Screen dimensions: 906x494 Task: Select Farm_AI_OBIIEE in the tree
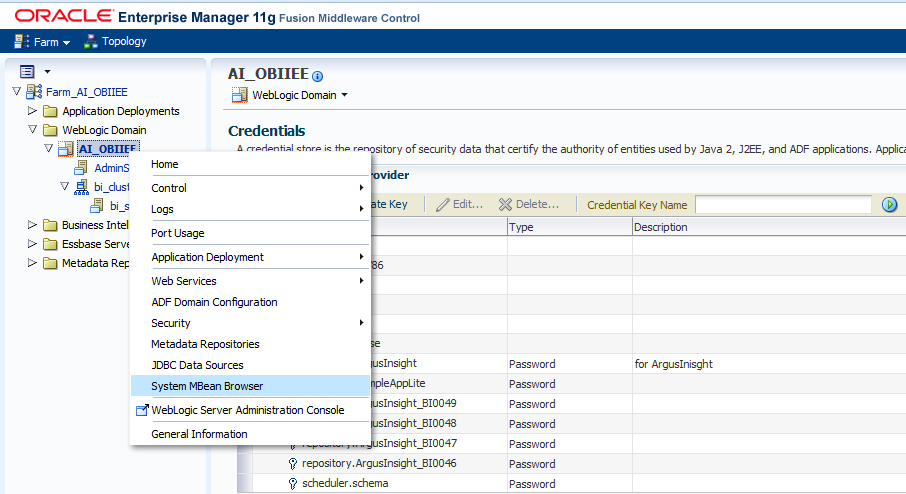[x=87, y=92]
